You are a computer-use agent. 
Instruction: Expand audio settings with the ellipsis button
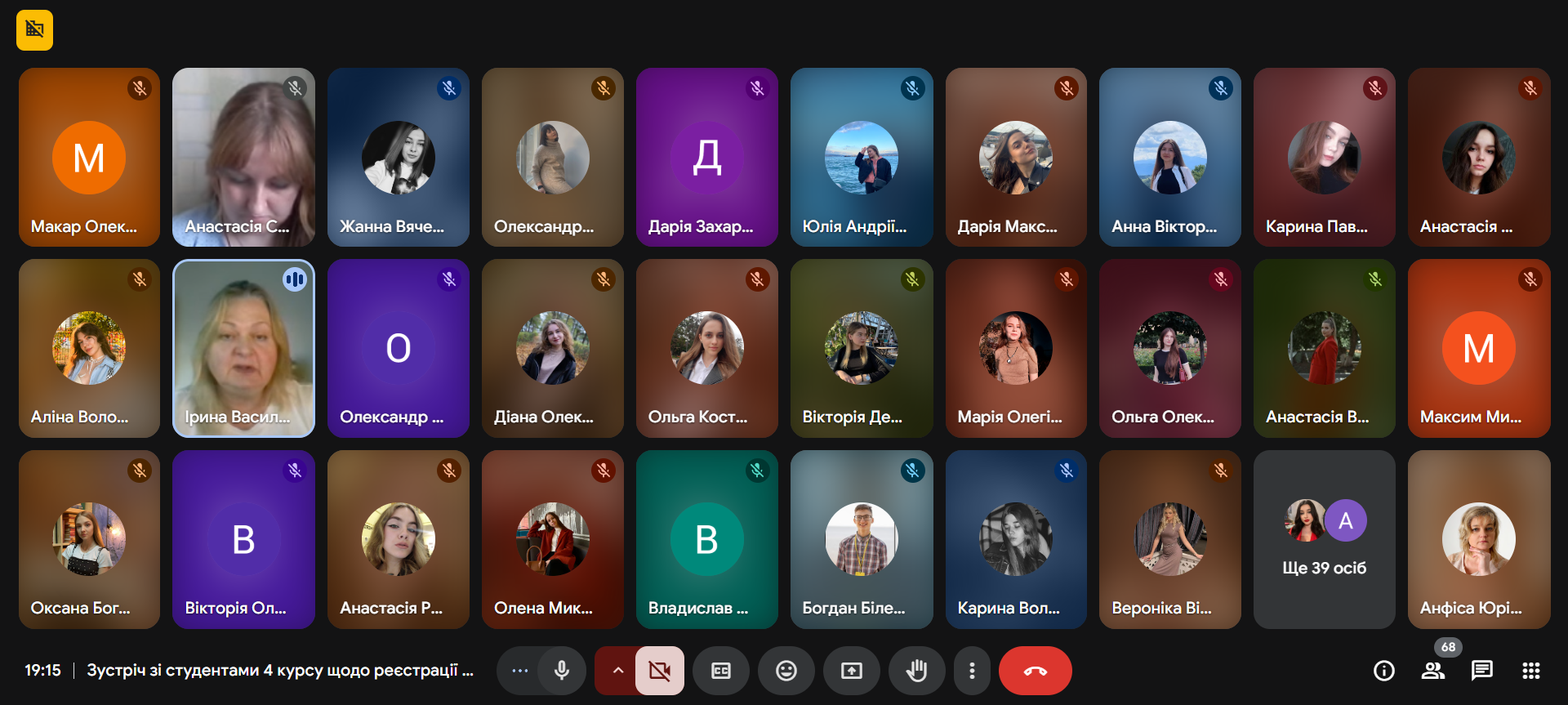pyautogui.click(x=520, y=671)
